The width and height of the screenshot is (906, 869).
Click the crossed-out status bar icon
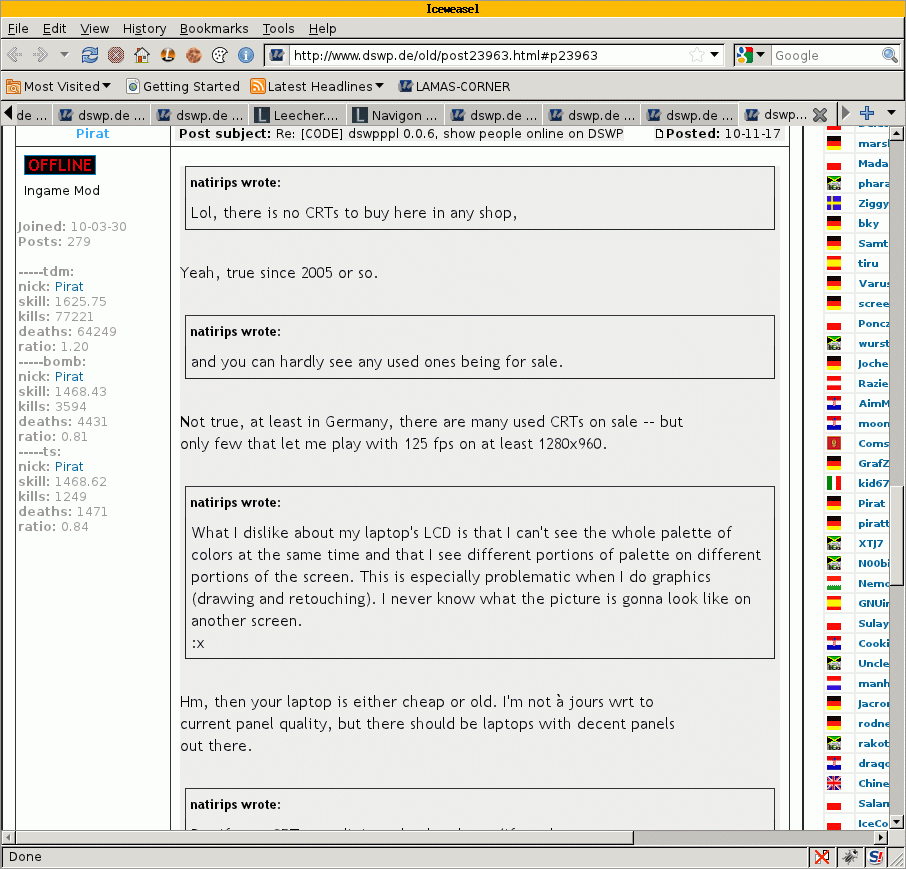coord(822,857)
